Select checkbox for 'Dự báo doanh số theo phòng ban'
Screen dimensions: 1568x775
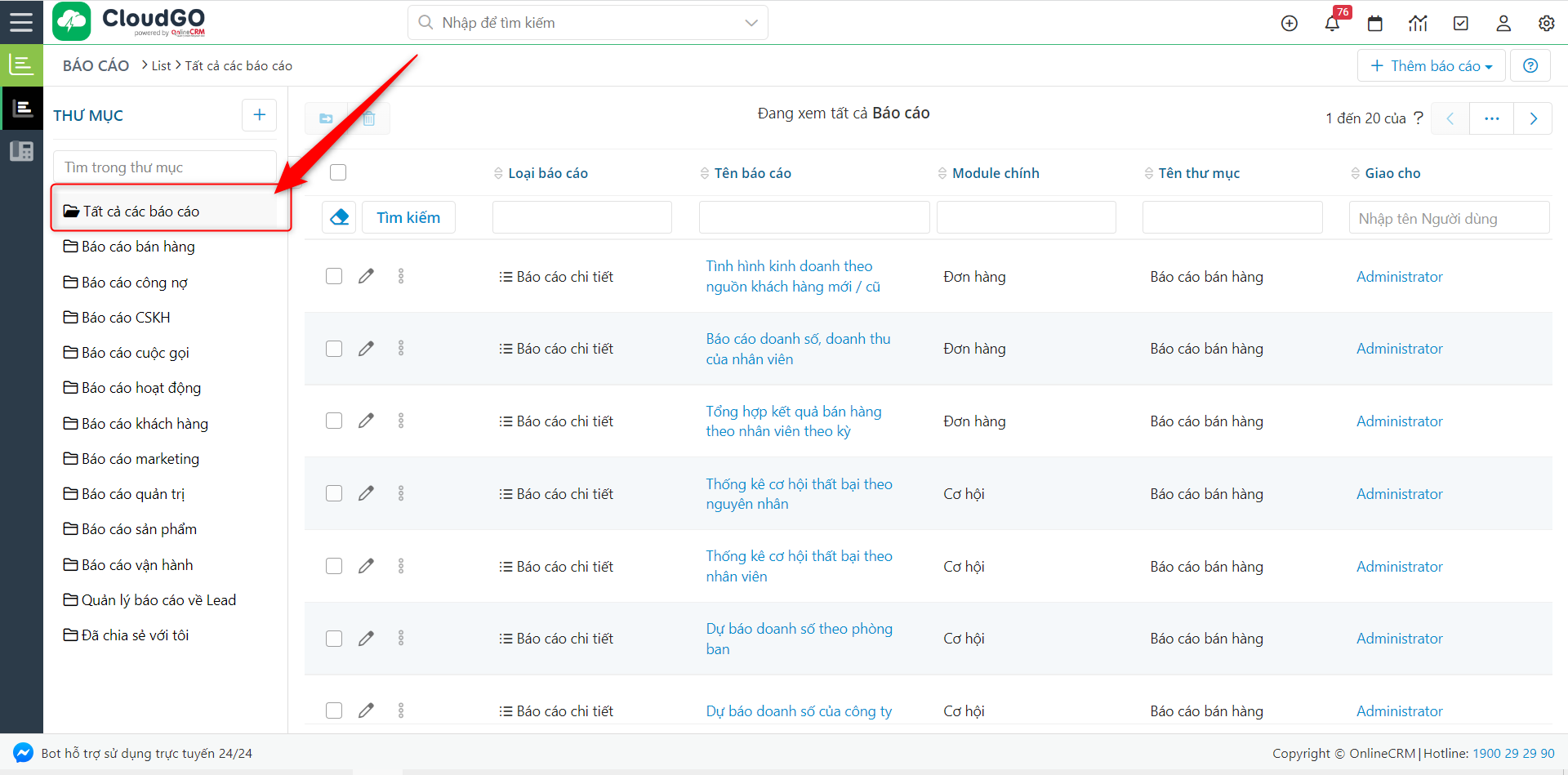tap(334, 639)
